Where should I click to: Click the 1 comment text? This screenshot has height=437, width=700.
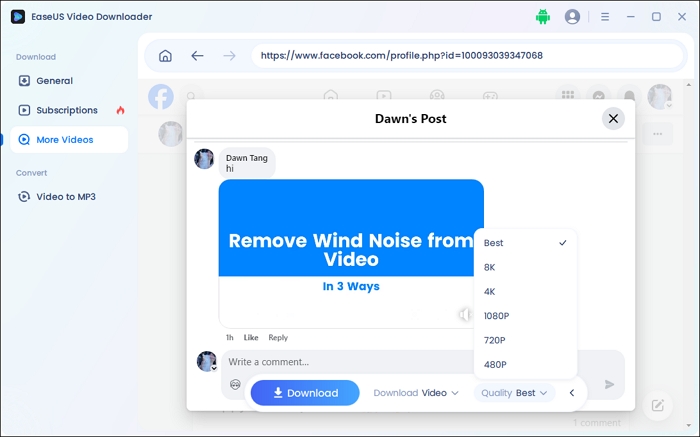(597, 423)
